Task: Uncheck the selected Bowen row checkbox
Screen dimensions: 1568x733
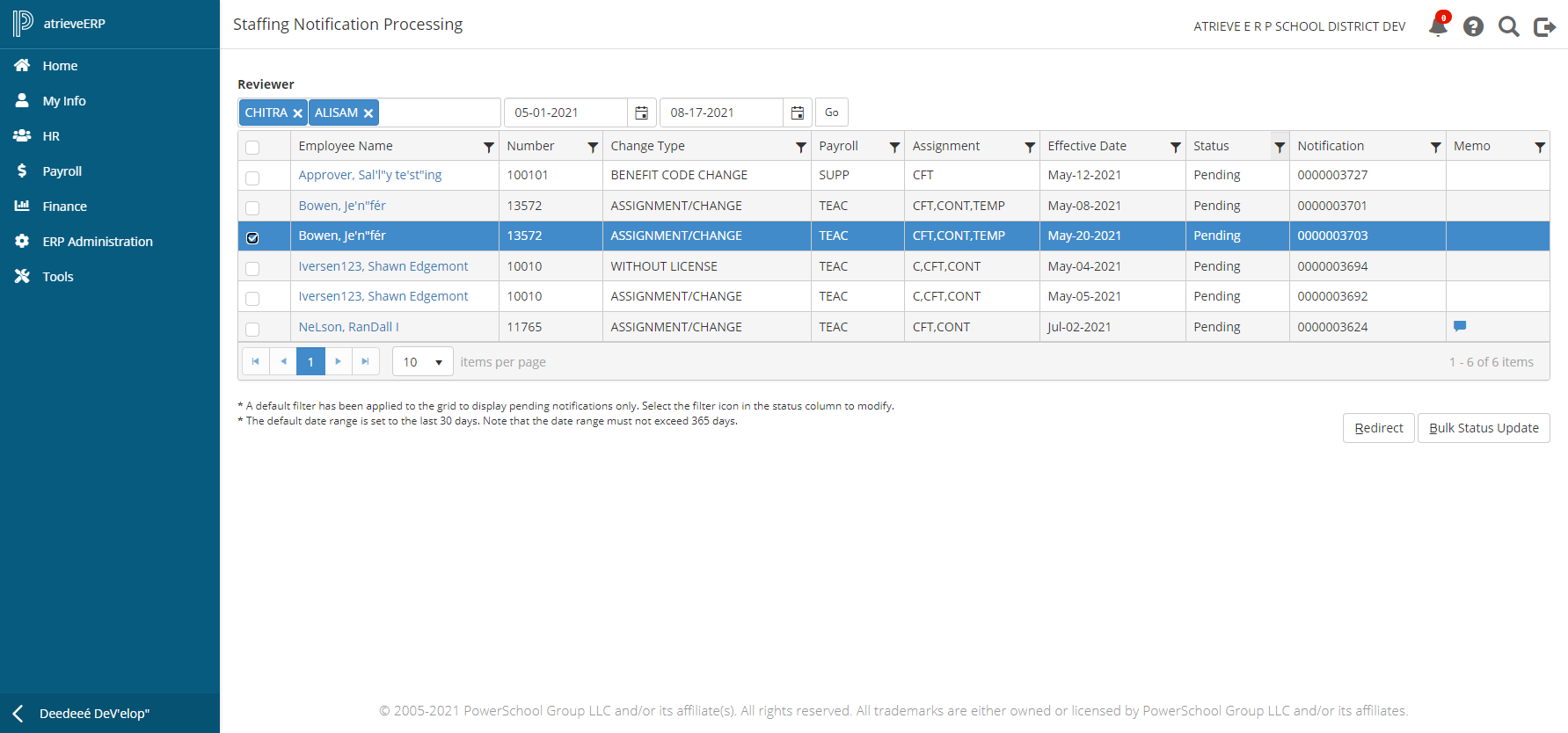Action: coord(252,237)
